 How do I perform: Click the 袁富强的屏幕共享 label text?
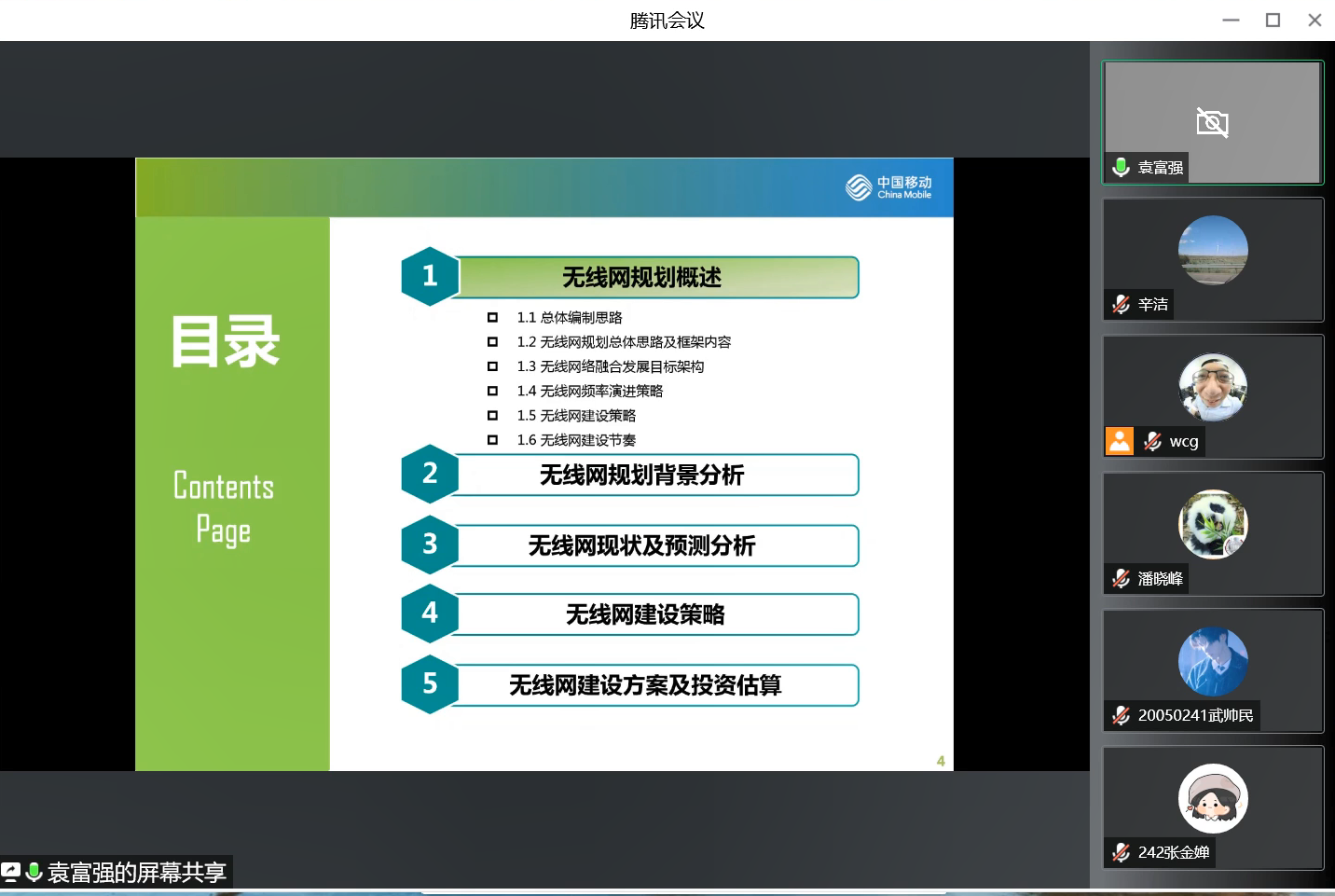point(137,872)
